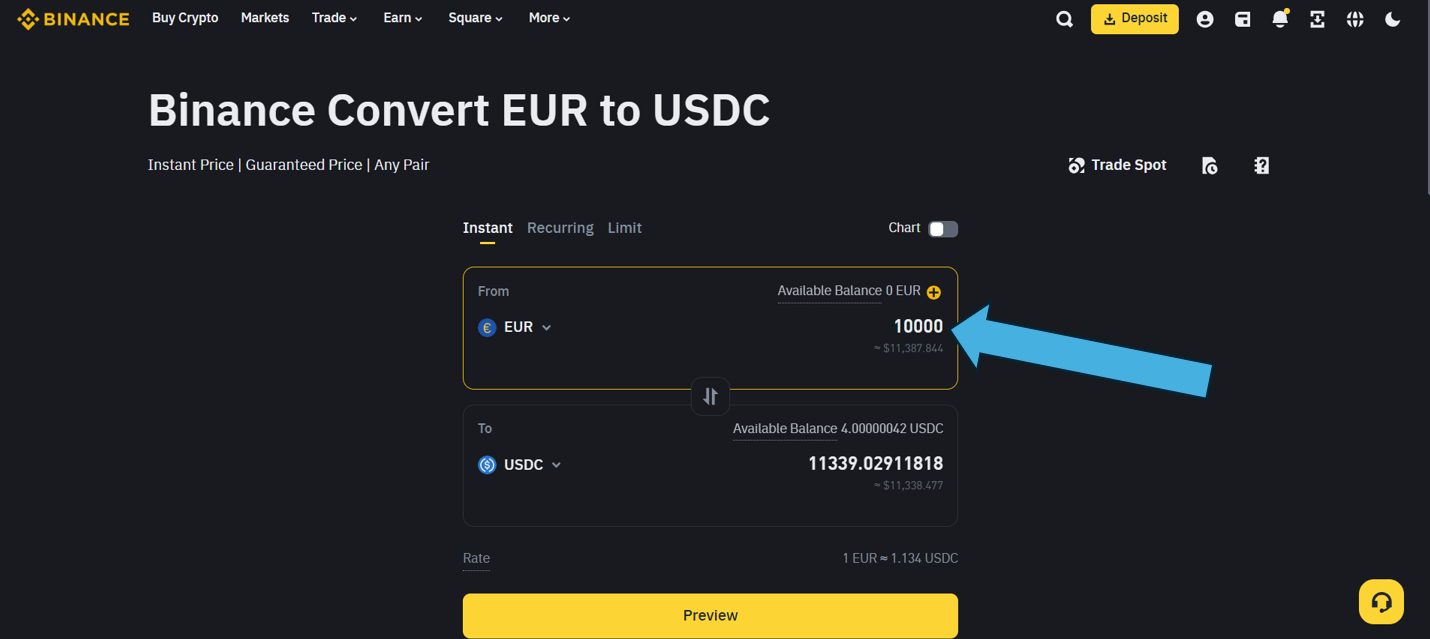1430x639 pixels.
Task: Switch to the Limit tab
Action: [625, 228]
